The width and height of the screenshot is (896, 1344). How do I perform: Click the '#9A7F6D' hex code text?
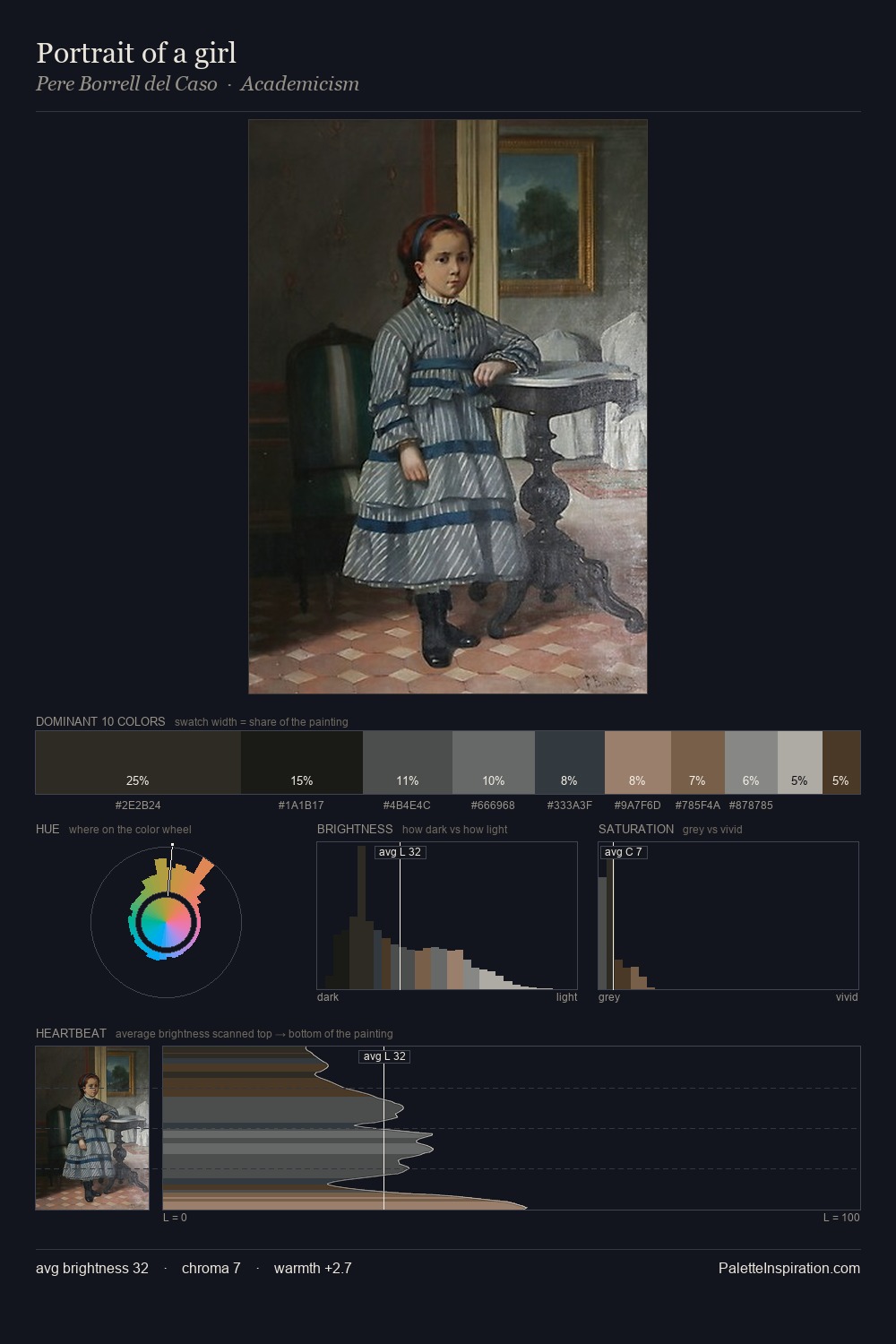point(637,806)
